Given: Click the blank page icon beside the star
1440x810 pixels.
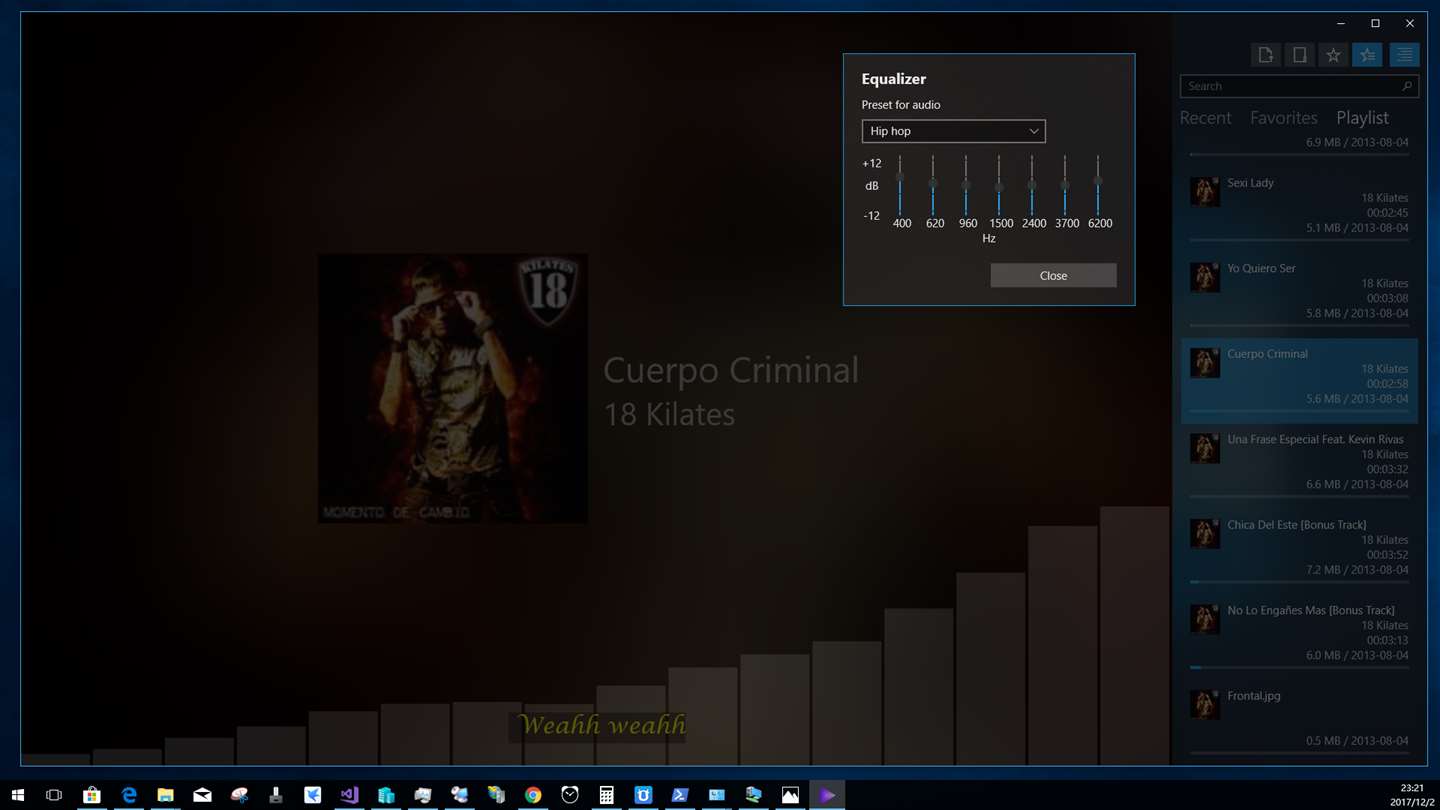Looking at the screenshot, I should click(1300, 56).
